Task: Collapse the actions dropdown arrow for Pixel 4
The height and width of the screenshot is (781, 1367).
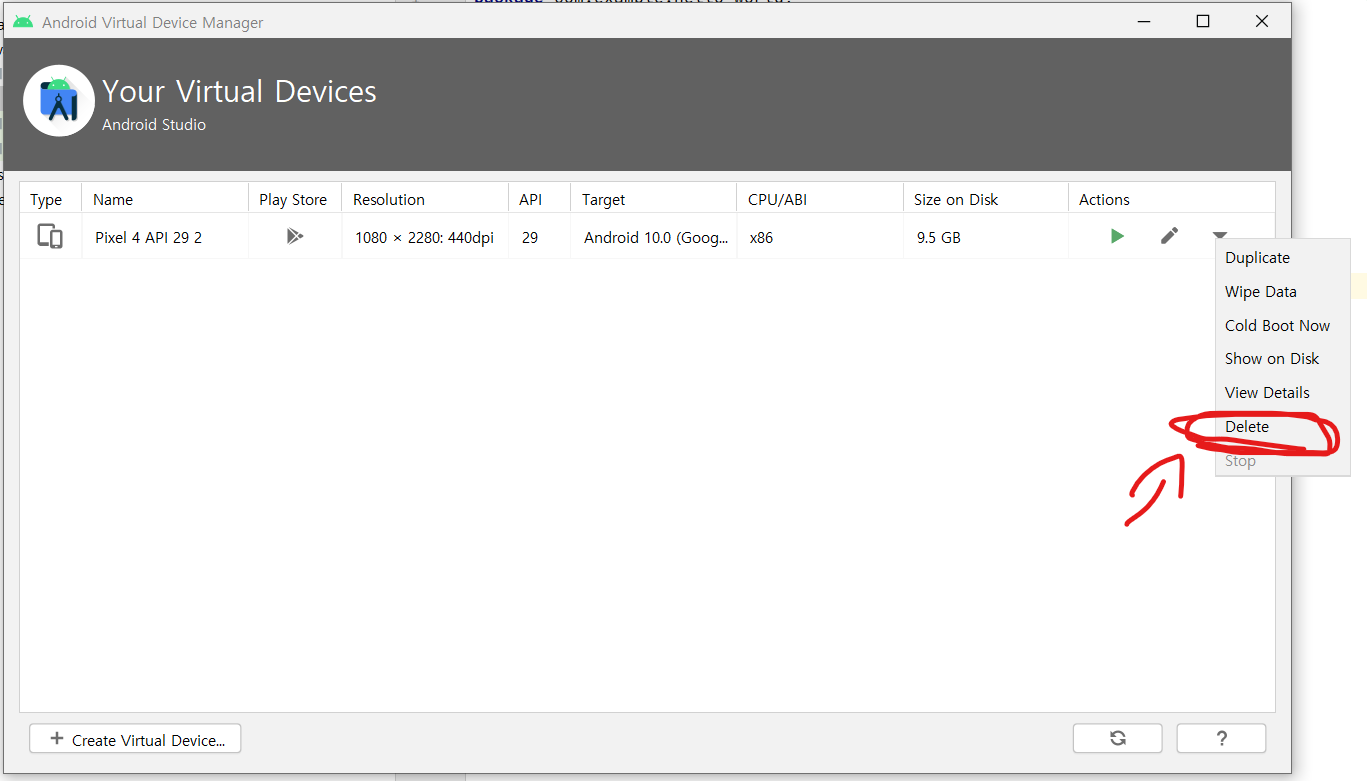Action: pyautogui.click(x=1219, y=236)
